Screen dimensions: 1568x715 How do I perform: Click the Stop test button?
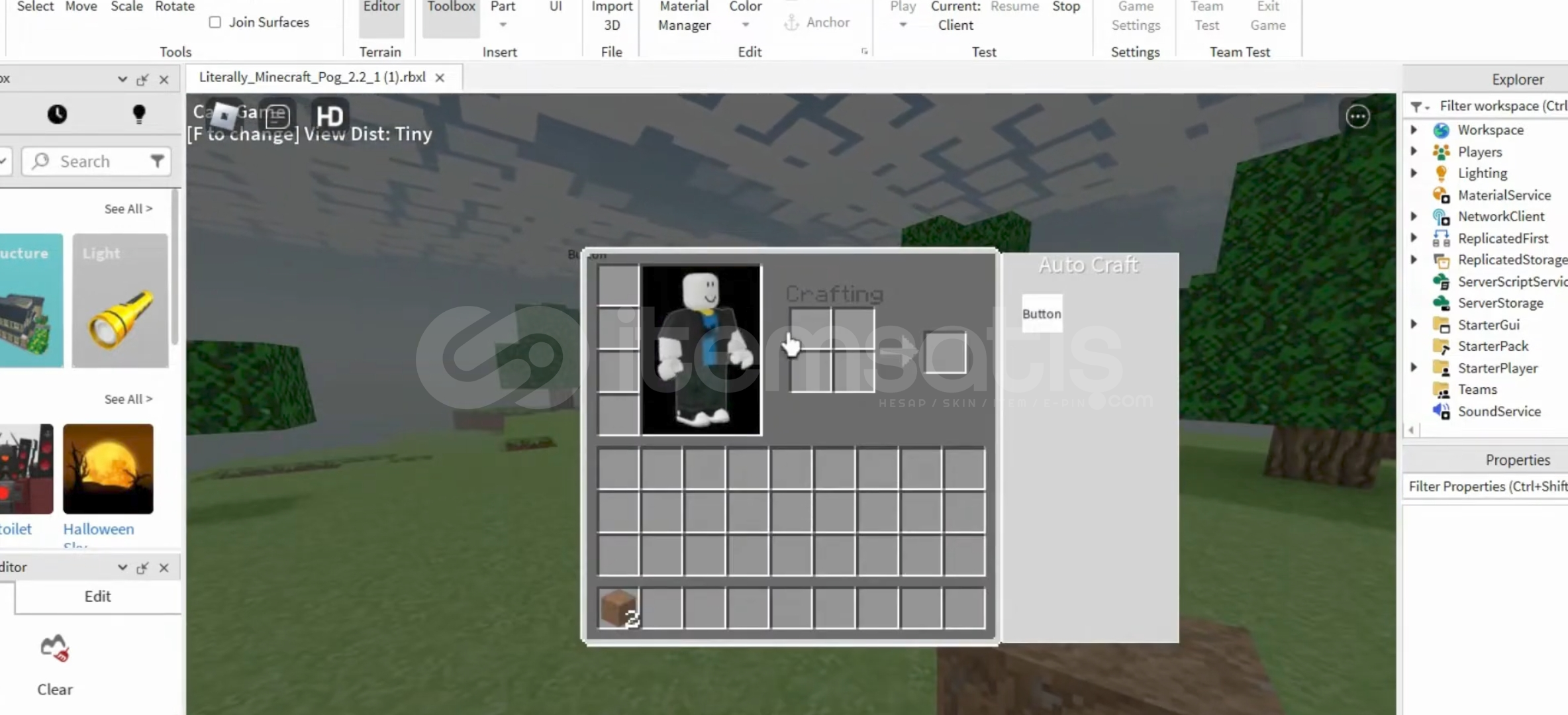1066,7
